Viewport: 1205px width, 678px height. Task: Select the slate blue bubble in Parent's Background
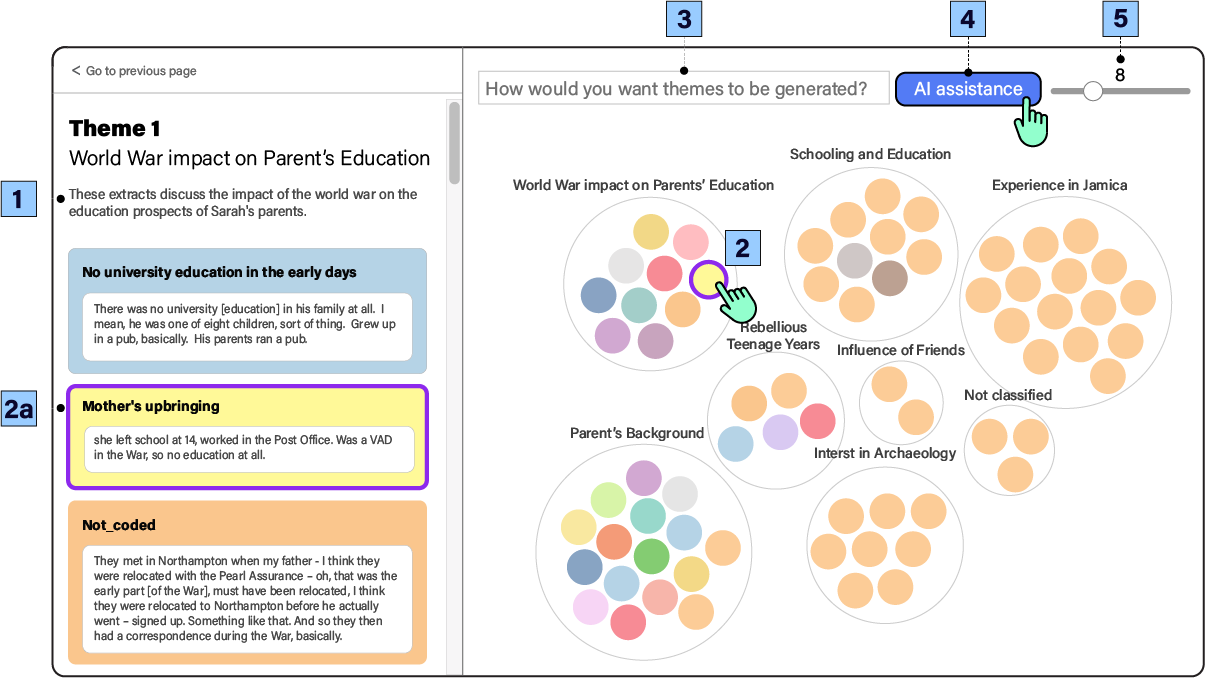584,567
